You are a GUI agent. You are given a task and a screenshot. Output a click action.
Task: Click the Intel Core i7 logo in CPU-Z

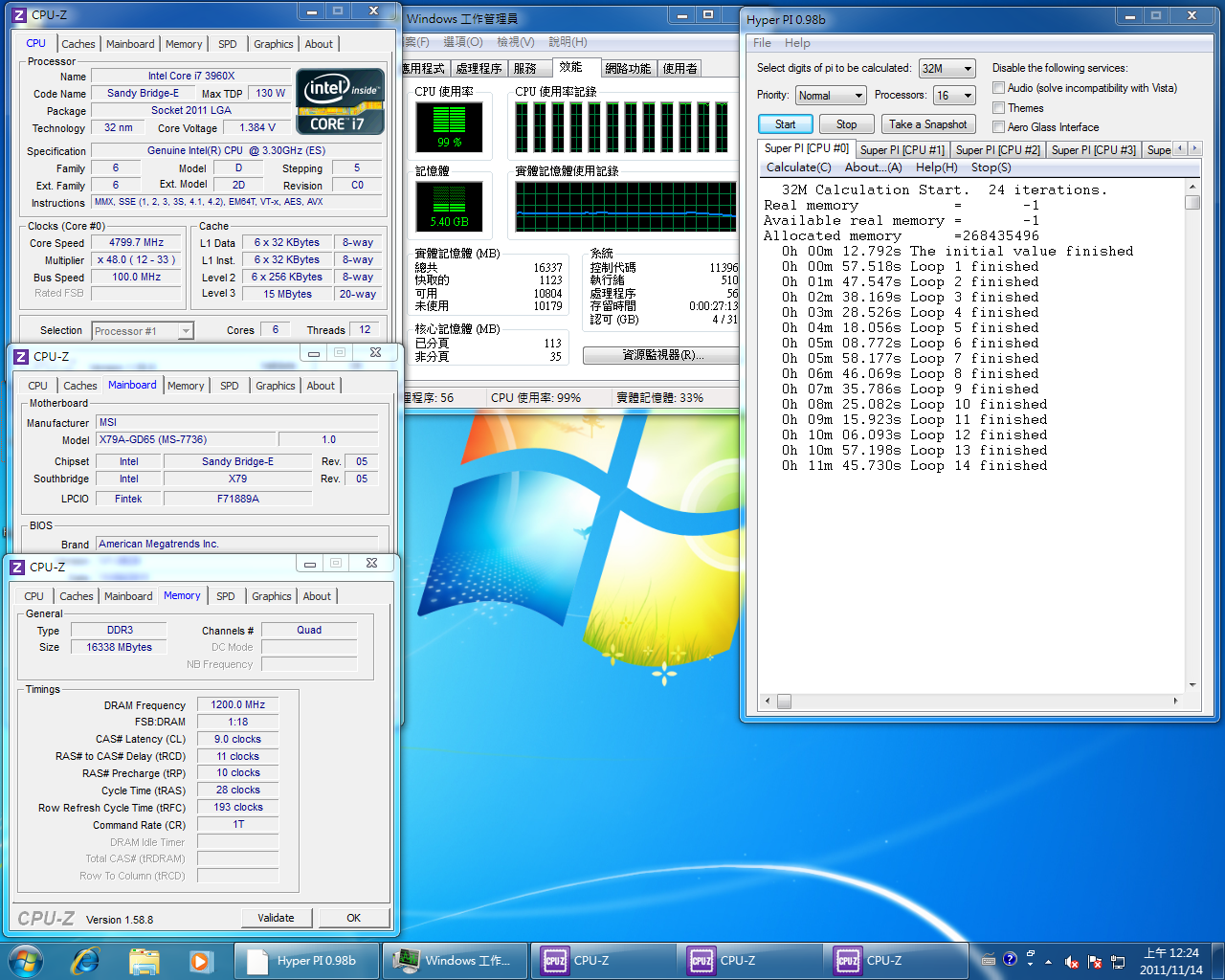pyautogui.click(x=341, y=100)
